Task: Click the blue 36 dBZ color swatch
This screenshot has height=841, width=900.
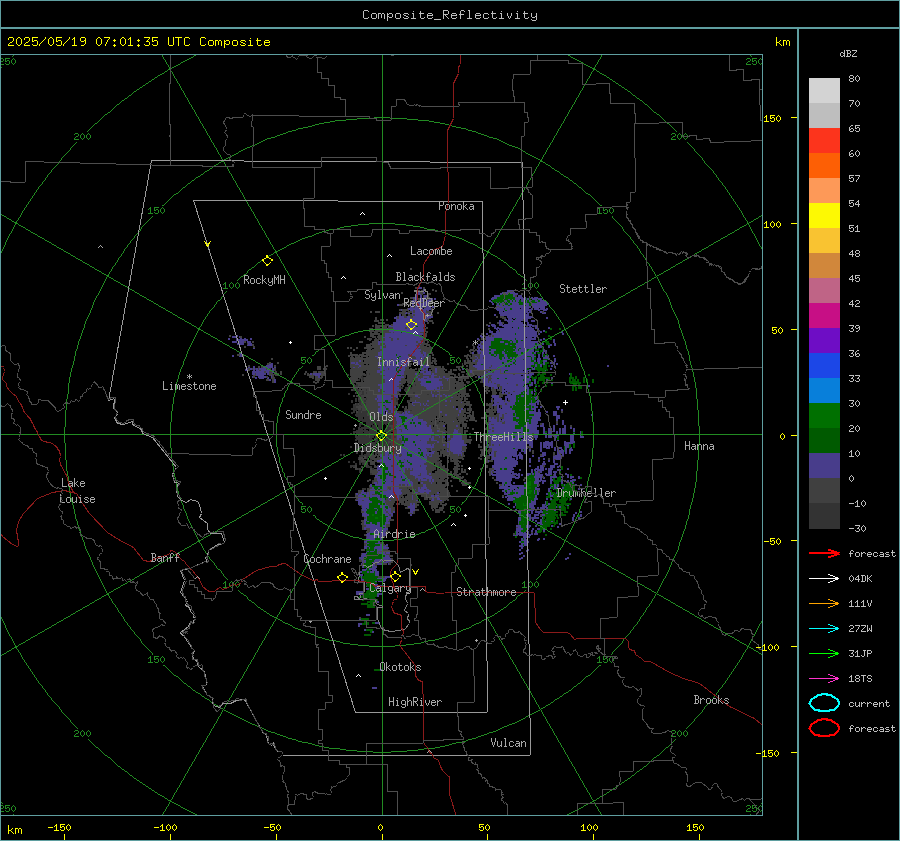Action: point(824,366)
